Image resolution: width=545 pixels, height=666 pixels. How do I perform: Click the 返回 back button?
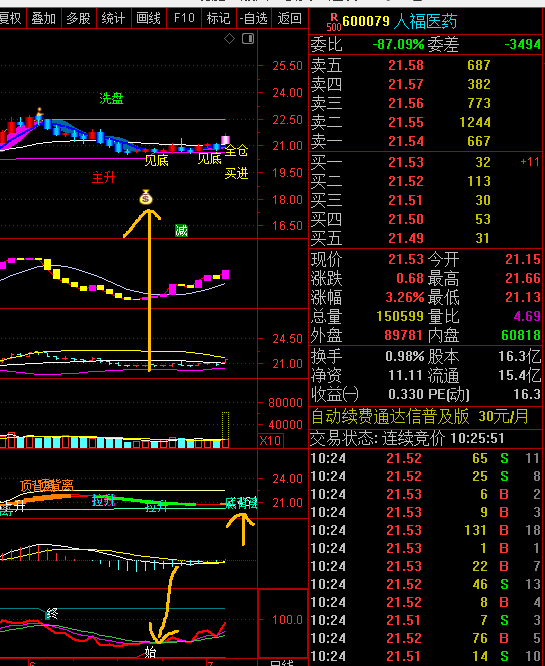point(290,18)
